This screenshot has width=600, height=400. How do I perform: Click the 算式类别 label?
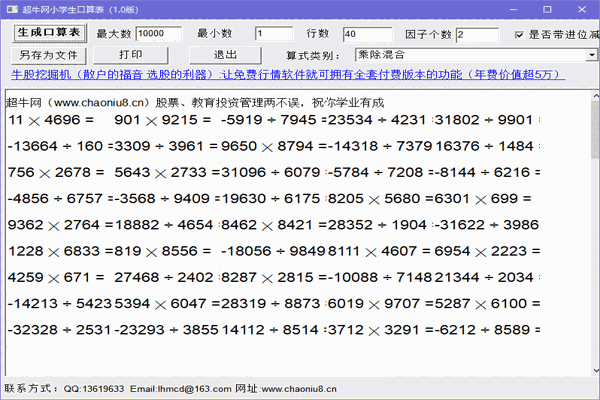tap(313, 56)
